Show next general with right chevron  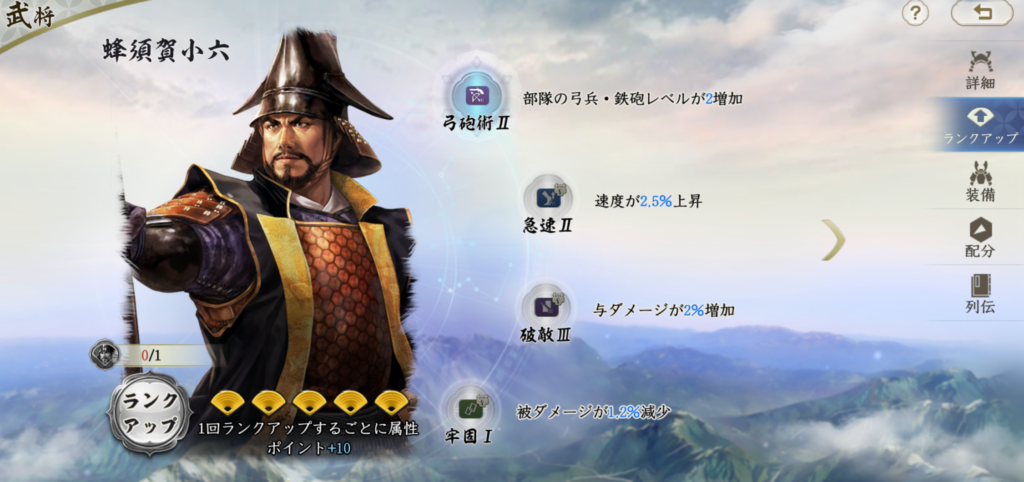pyautogui.click(x=834, y=240)
